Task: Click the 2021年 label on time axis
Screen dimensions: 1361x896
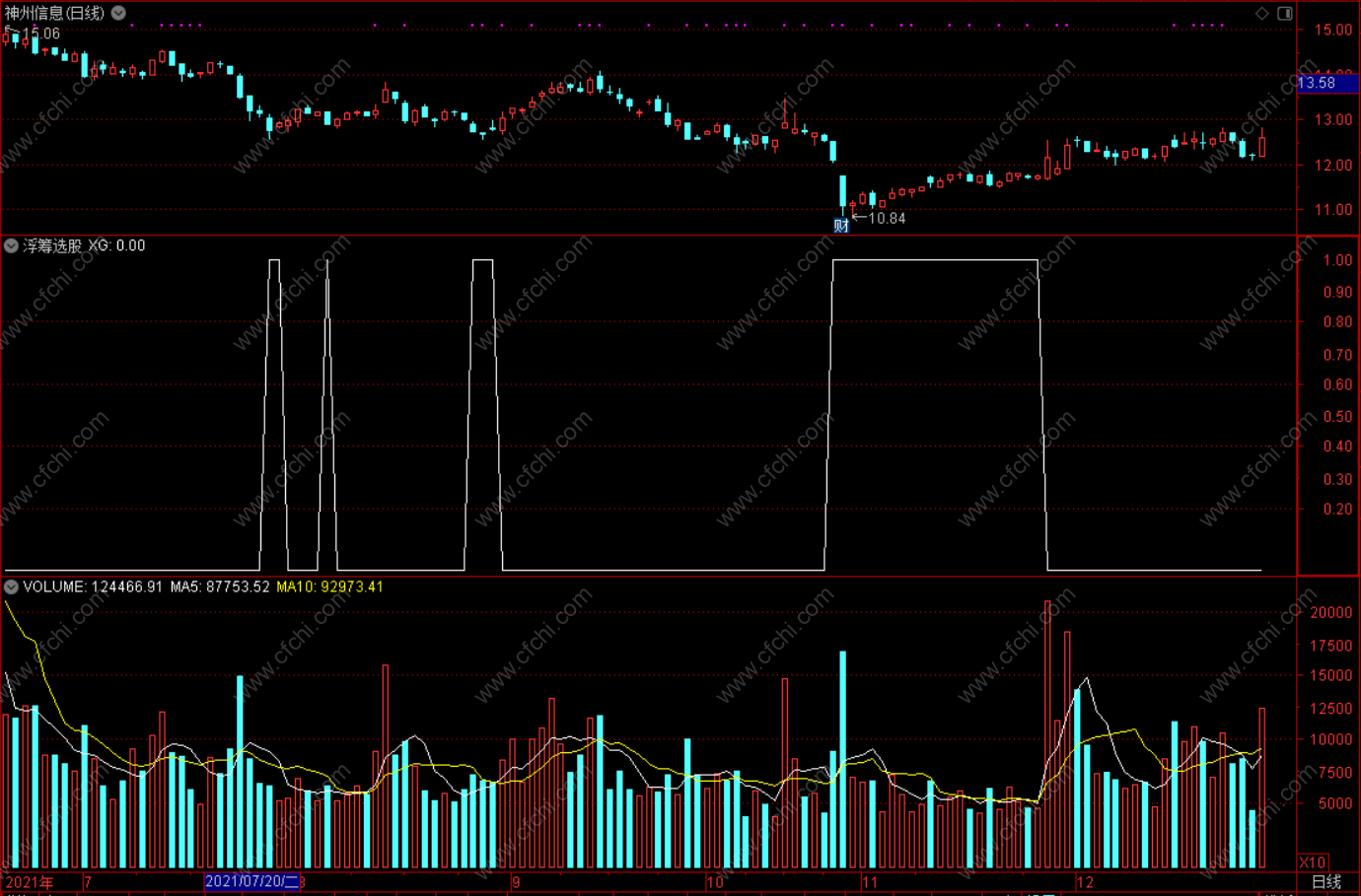Action: click(x=30, y=882)
